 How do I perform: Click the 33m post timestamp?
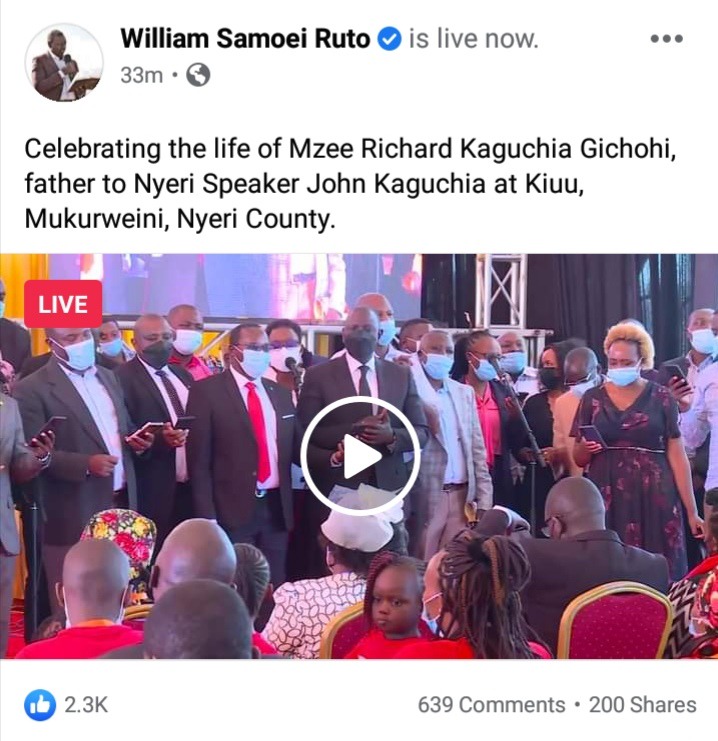[x=141, y=75]
